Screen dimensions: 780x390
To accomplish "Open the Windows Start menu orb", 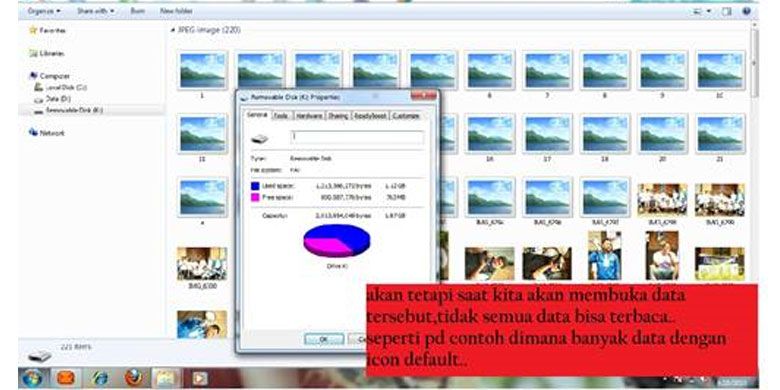I will click(32, 378).
